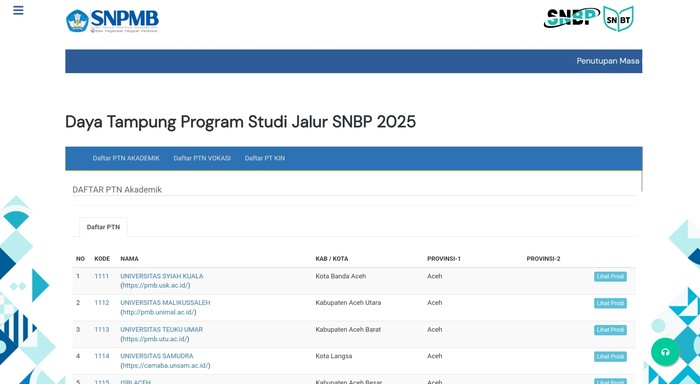
Task: Click the SNBP logo
Action: click(571, 18)
